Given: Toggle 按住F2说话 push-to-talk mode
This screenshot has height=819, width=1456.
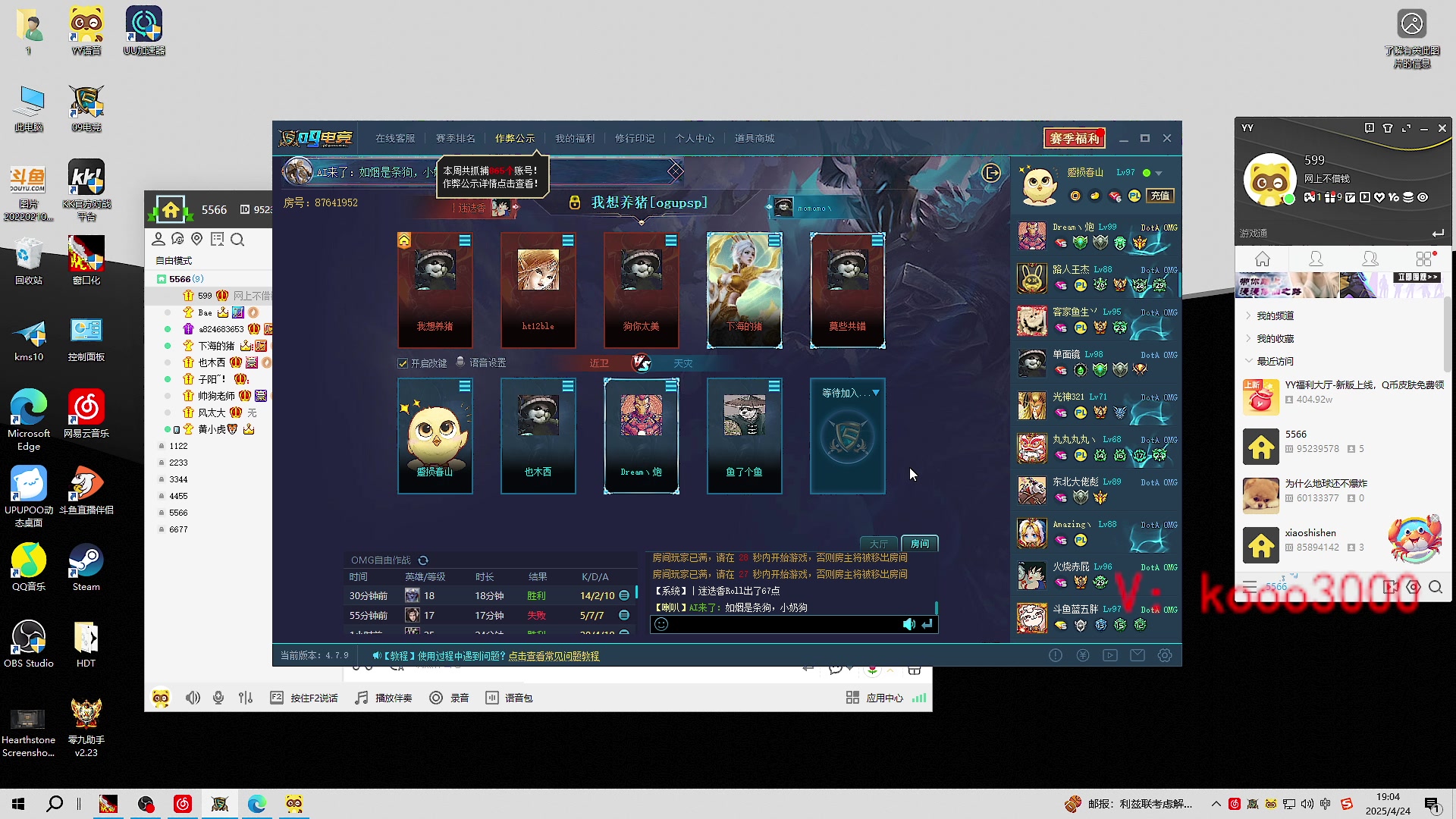Looking at the screenshot, I should point(304,698).
